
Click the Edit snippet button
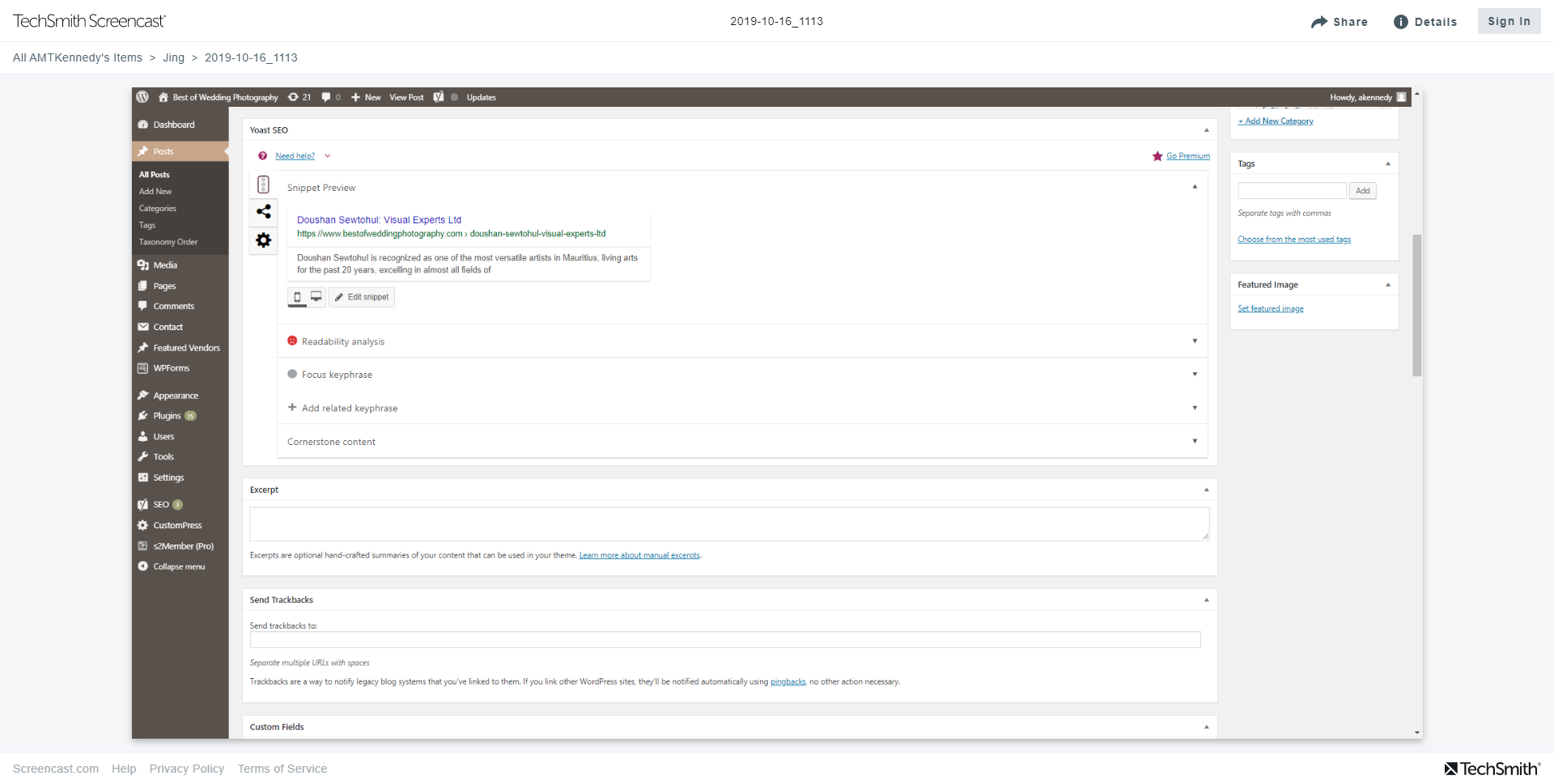pos(362,297)
